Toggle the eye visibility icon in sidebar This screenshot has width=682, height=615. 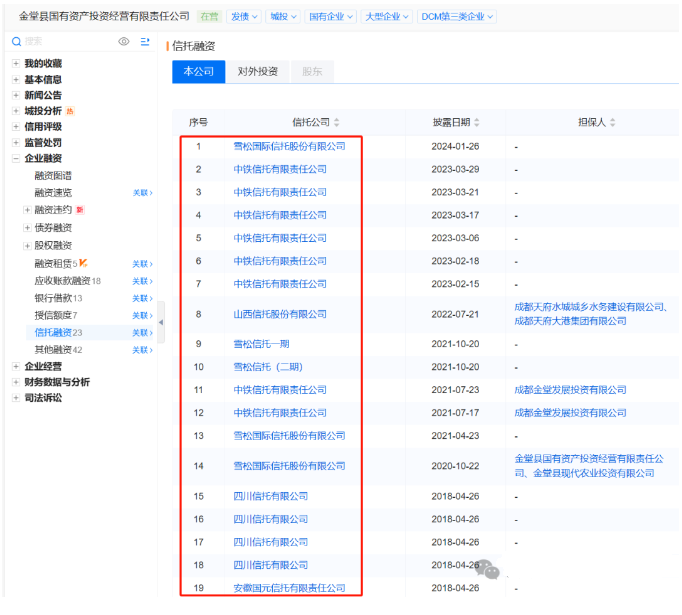pyautogui.click(x=124, y=41)
